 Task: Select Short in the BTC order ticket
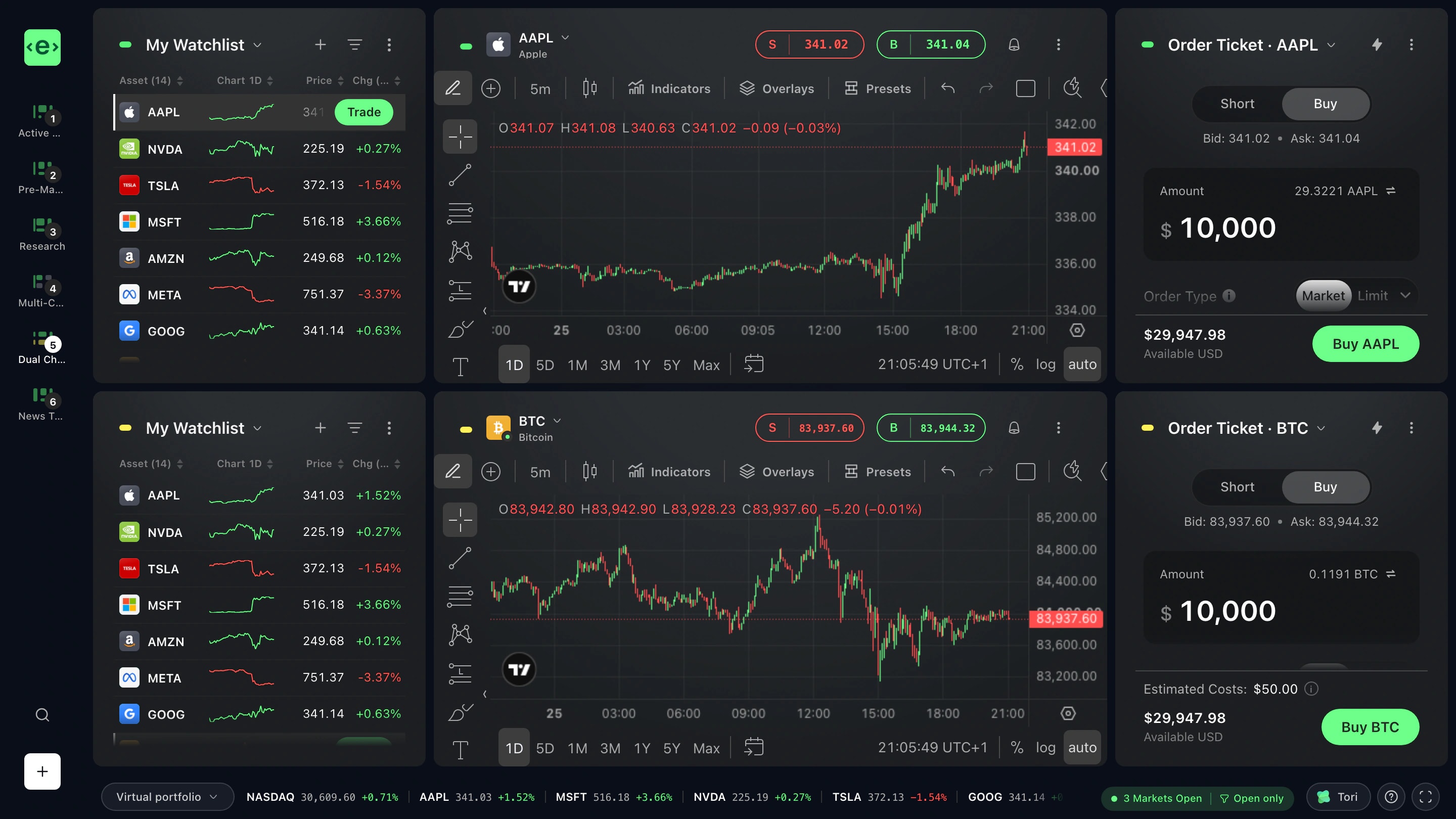(x=1237, y=487)
